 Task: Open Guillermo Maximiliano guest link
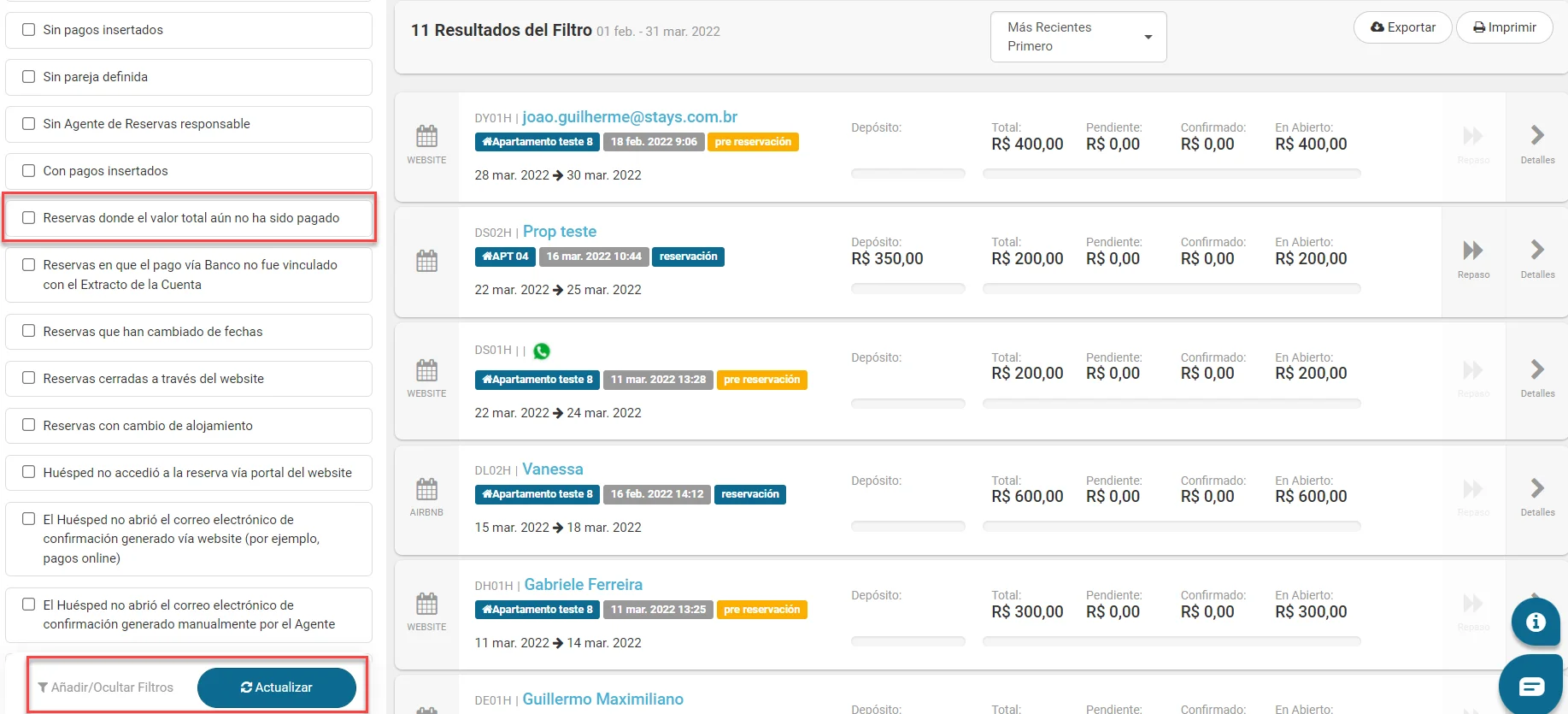[603, 699]
